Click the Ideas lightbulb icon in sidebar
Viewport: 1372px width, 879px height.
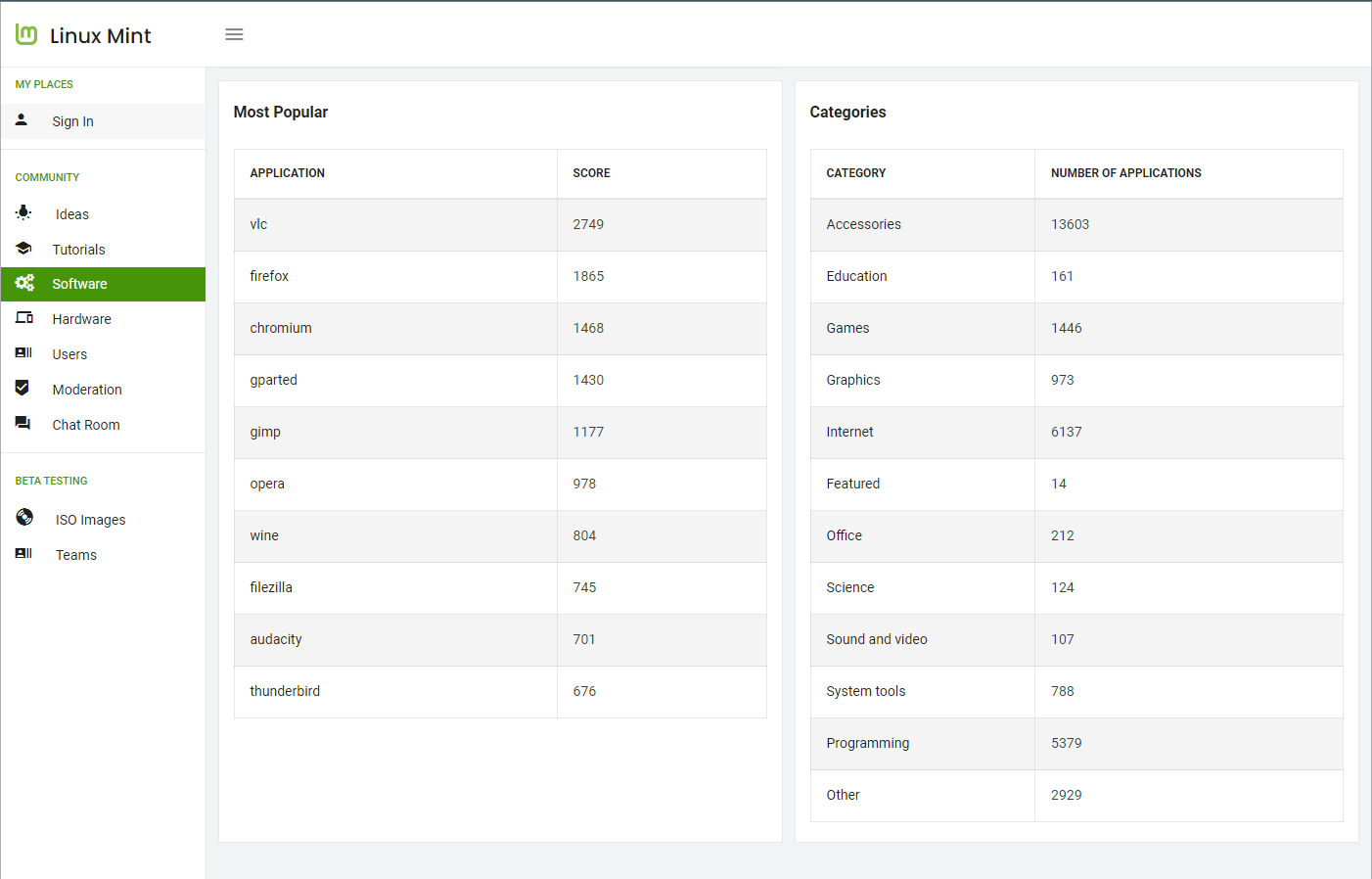(x=23, y=212)
